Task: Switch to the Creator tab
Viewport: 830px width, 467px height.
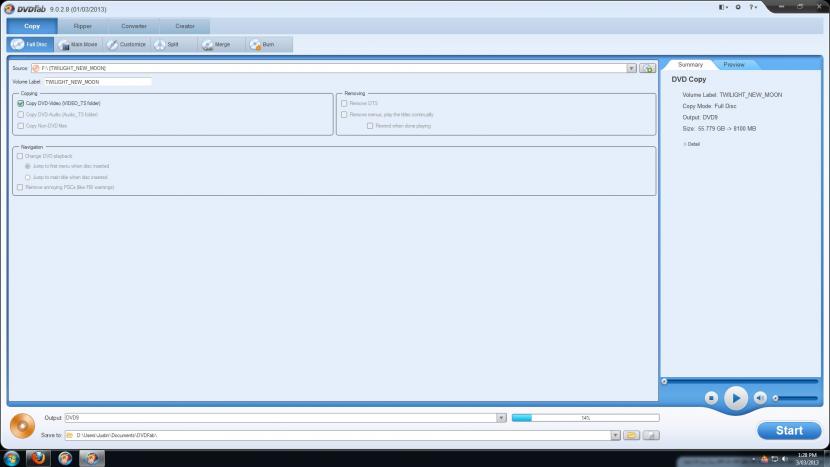Action: coord(185,26)
